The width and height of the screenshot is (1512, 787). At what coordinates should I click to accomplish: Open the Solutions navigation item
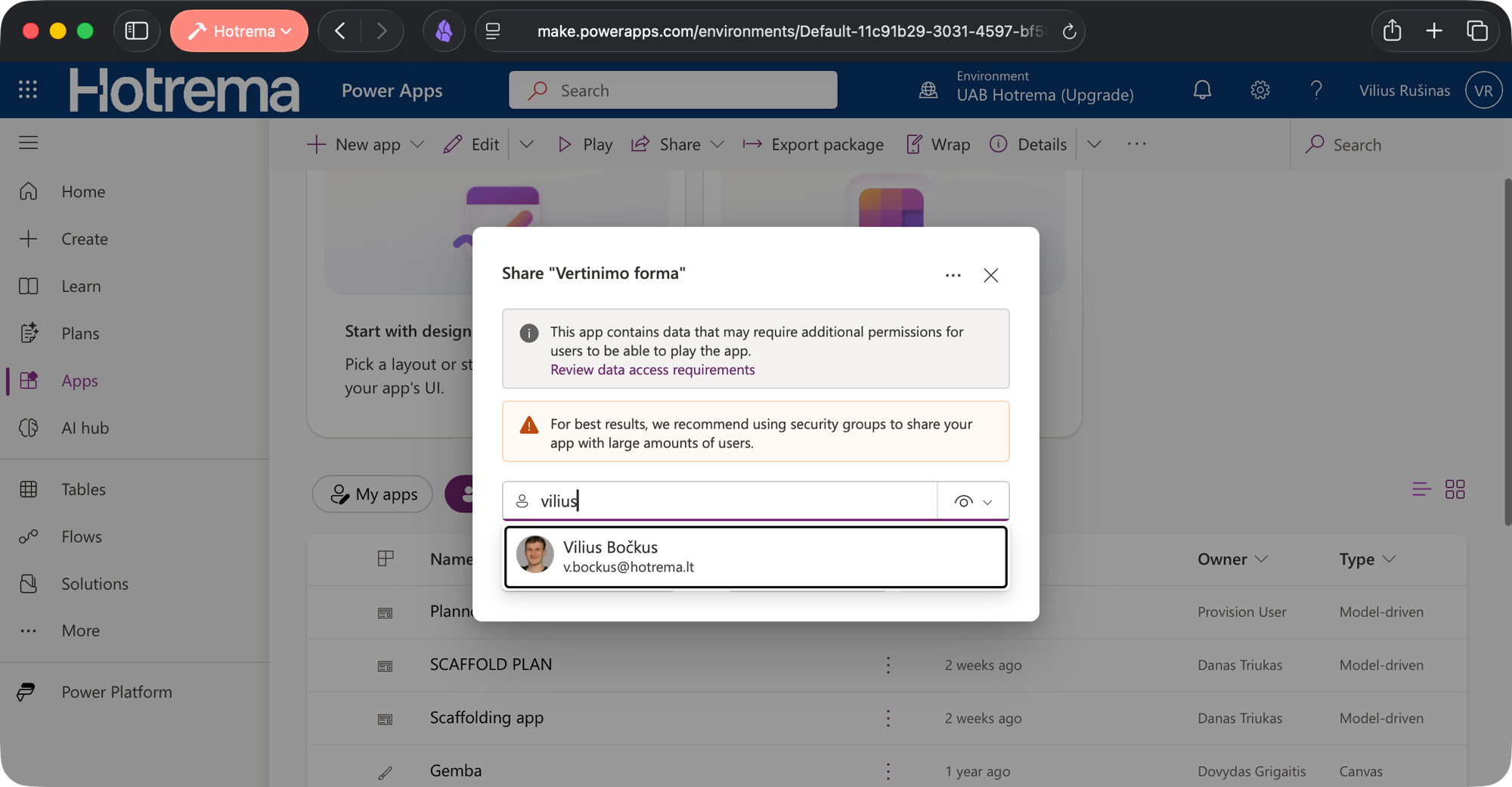click(94, 584)
